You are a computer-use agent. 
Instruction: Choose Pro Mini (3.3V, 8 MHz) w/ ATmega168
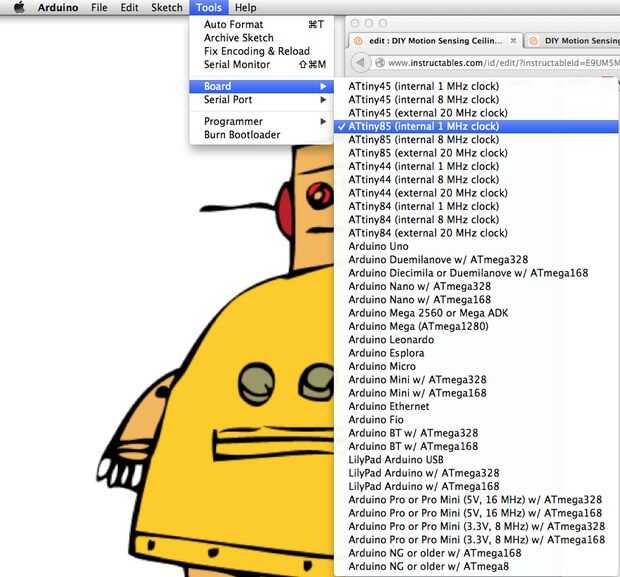[476, 540]
